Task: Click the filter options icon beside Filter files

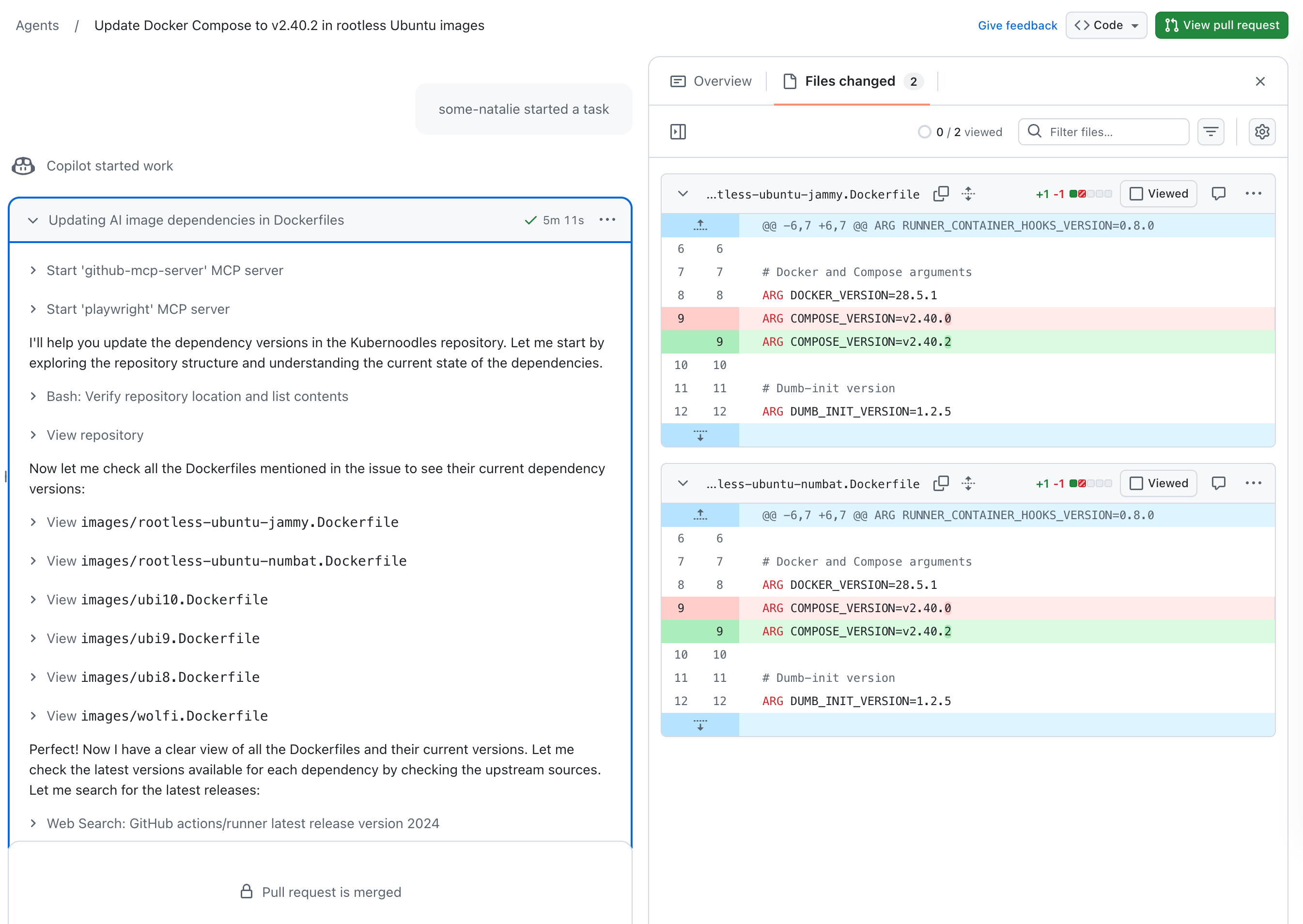Action: click(x=1210, y=132)
